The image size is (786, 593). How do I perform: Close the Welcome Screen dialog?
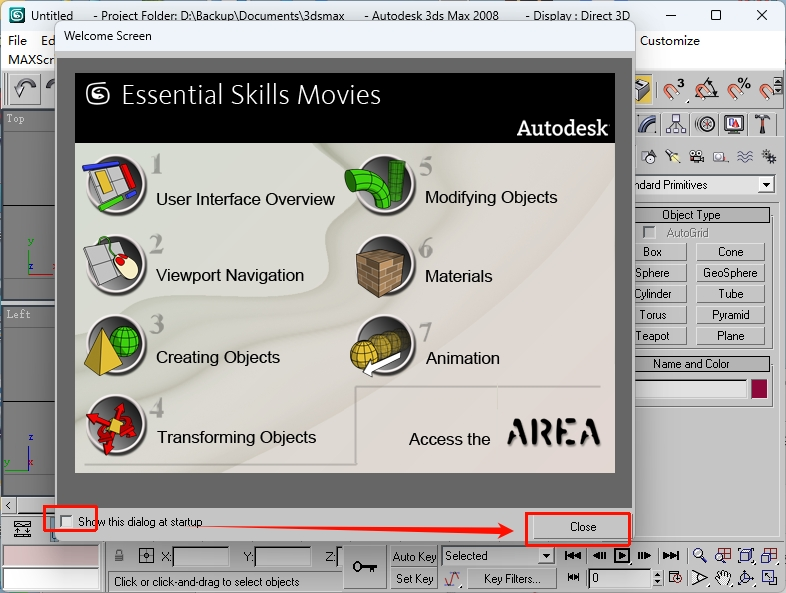(x=582, y=527)
